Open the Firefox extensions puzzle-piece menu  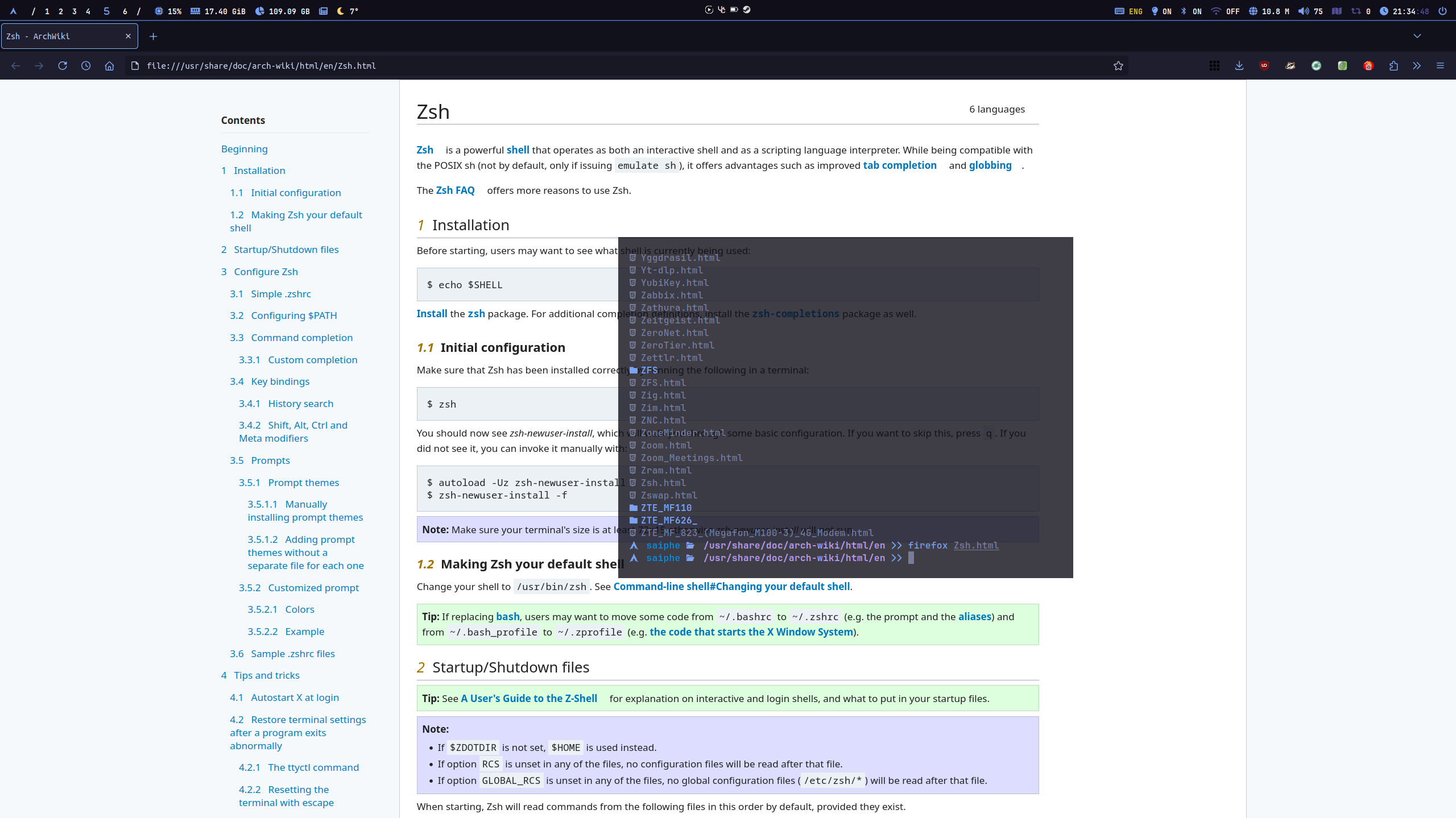pyautogui.click(x=1393, y=66)
